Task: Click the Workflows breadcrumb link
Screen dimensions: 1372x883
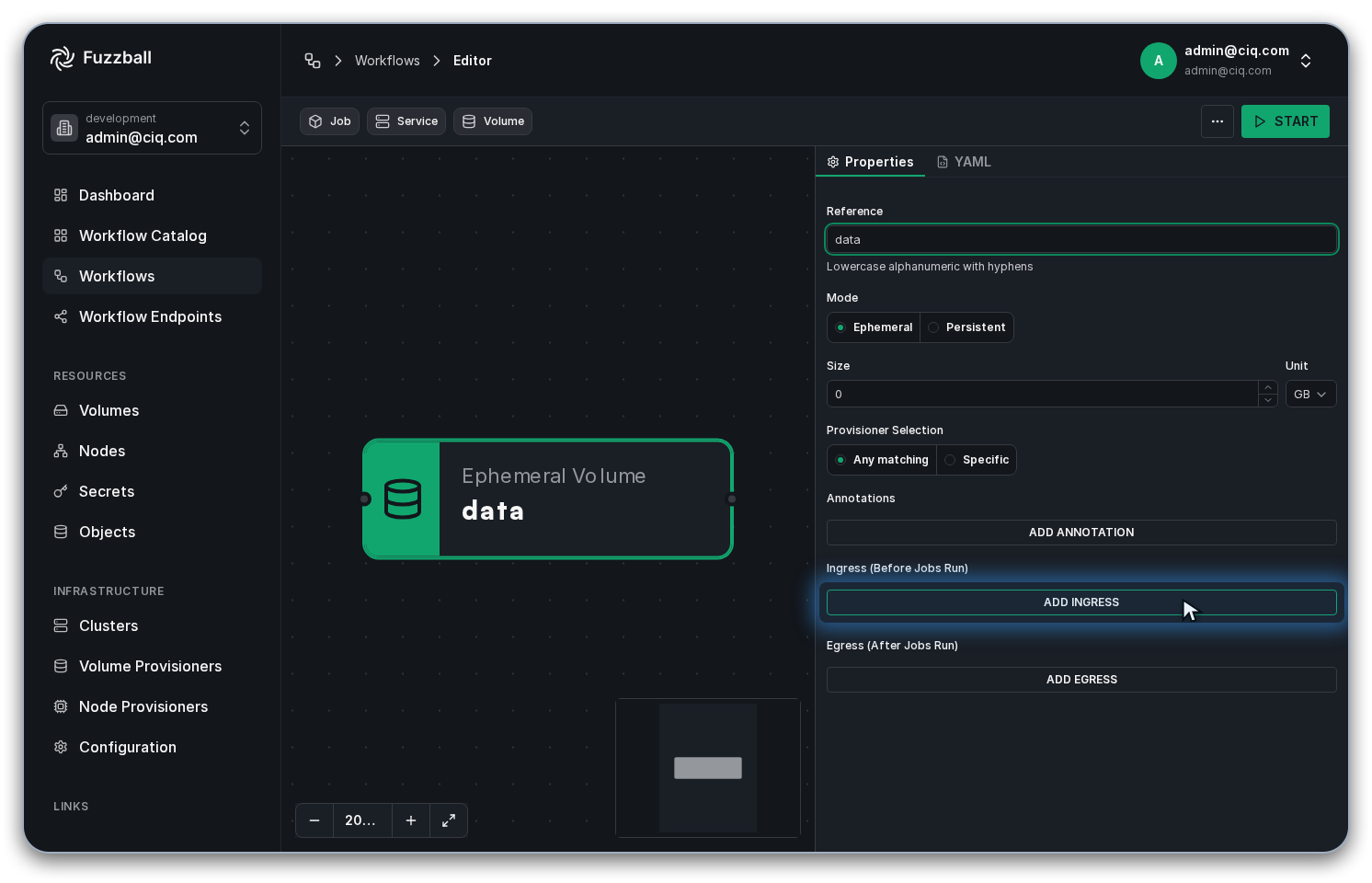Action: click(x=387, y=61)
